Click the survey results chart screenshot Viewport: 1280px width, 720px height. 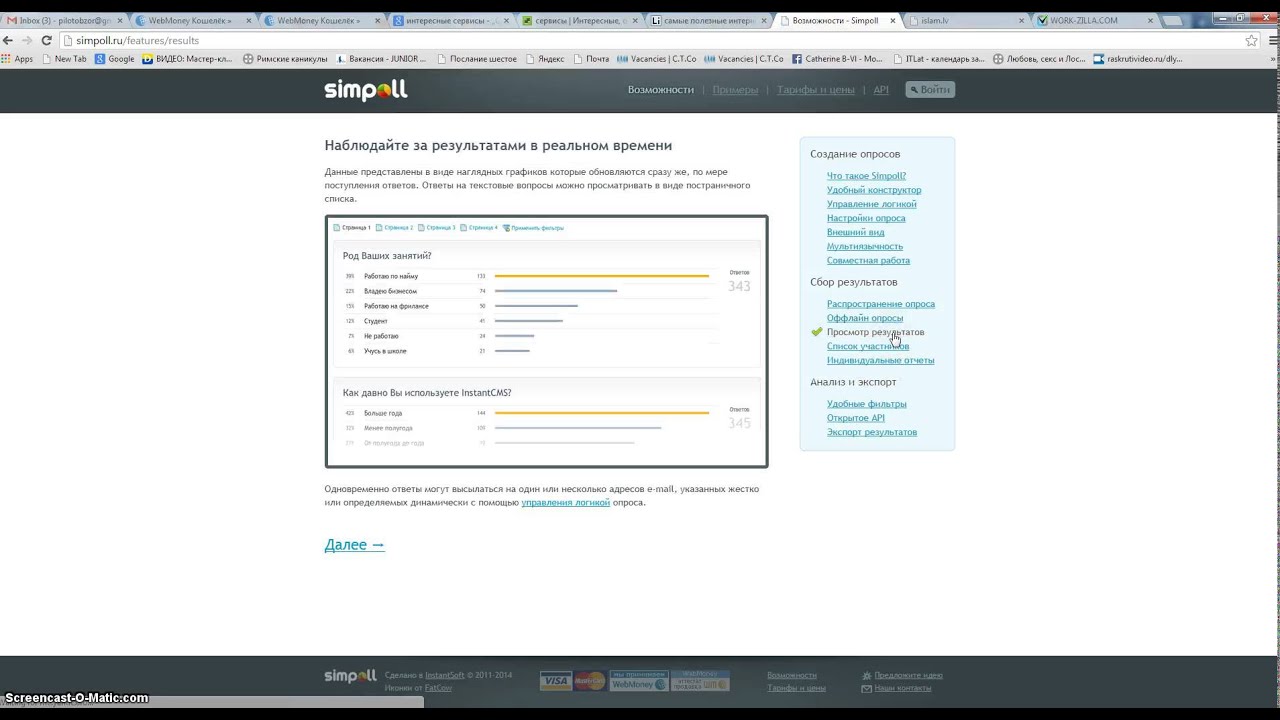tap(546, 341)
